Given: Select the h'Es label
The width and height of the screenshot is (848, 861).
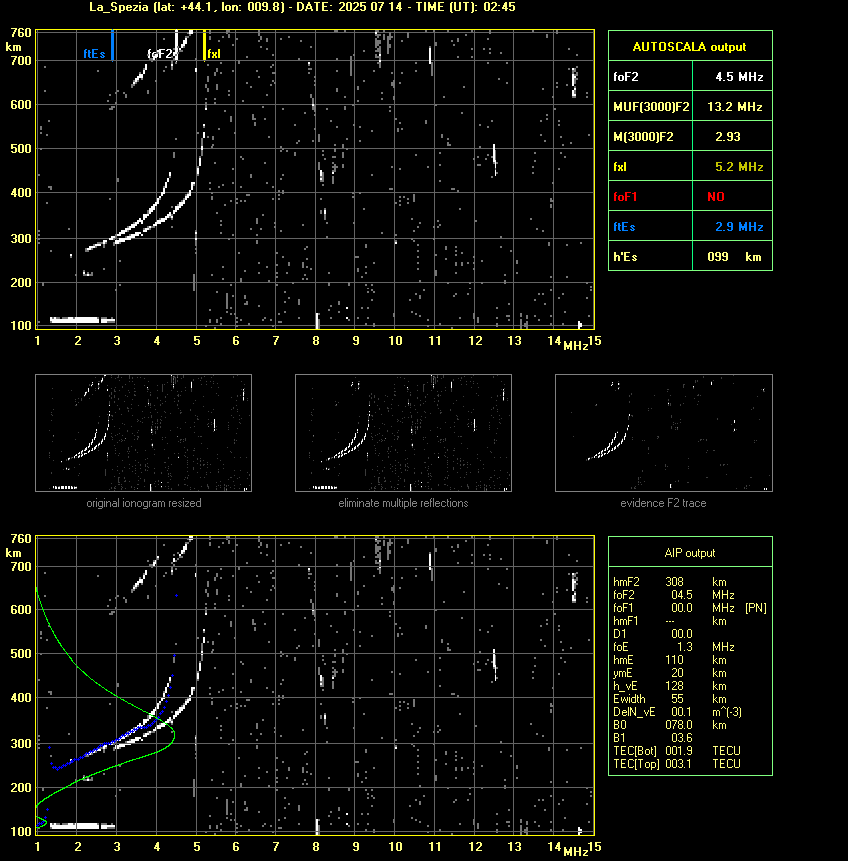Looking at the screenshot, I should click(x=625, y=256).
